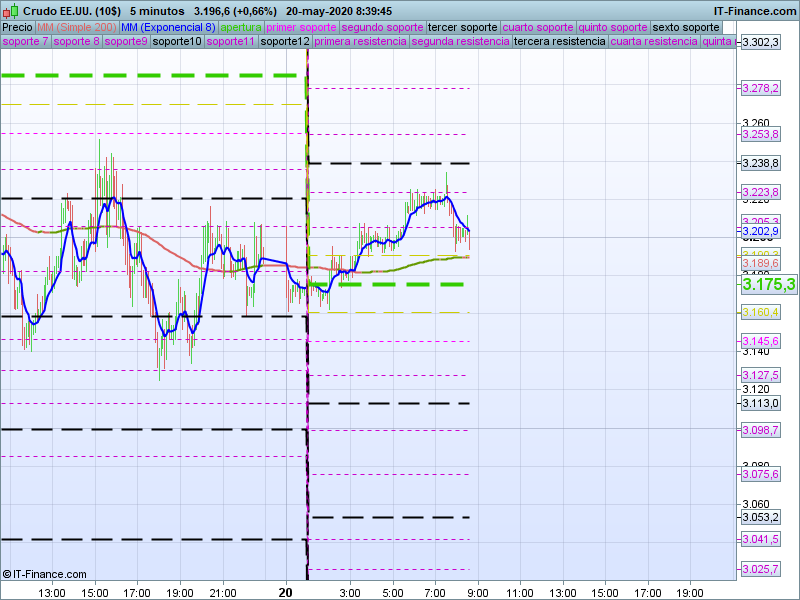Select the blue 3.202,9 price label
Image resolution: width=800 pixels, height=600 pixels.
(760, 231)
